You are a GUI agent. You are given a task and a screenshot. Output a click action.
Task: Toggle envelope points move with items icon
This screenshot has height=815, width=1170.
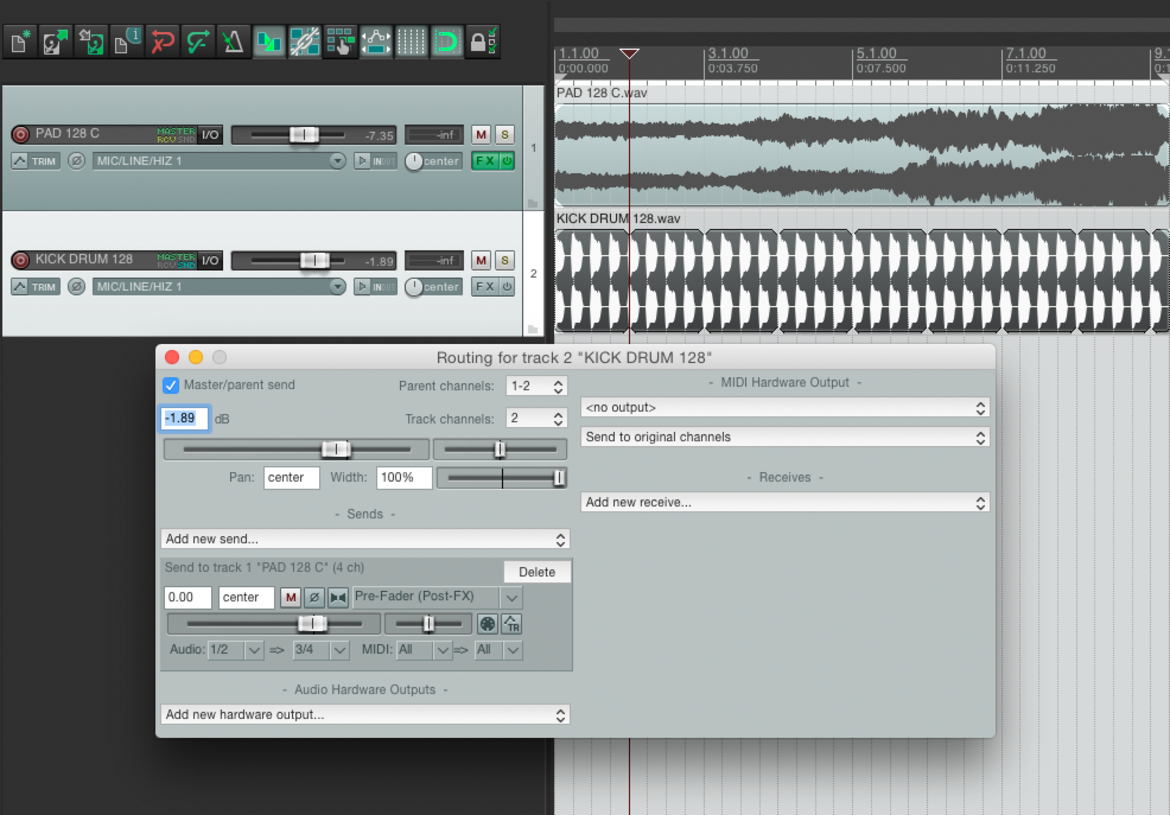376,42
